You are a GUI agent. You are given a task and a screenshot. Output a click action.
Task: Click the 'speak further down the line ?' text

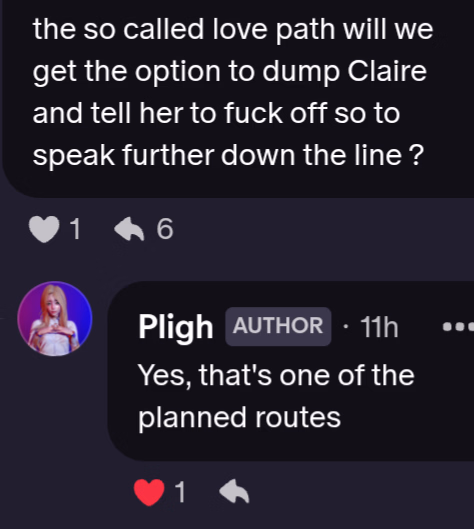point(228,156)
